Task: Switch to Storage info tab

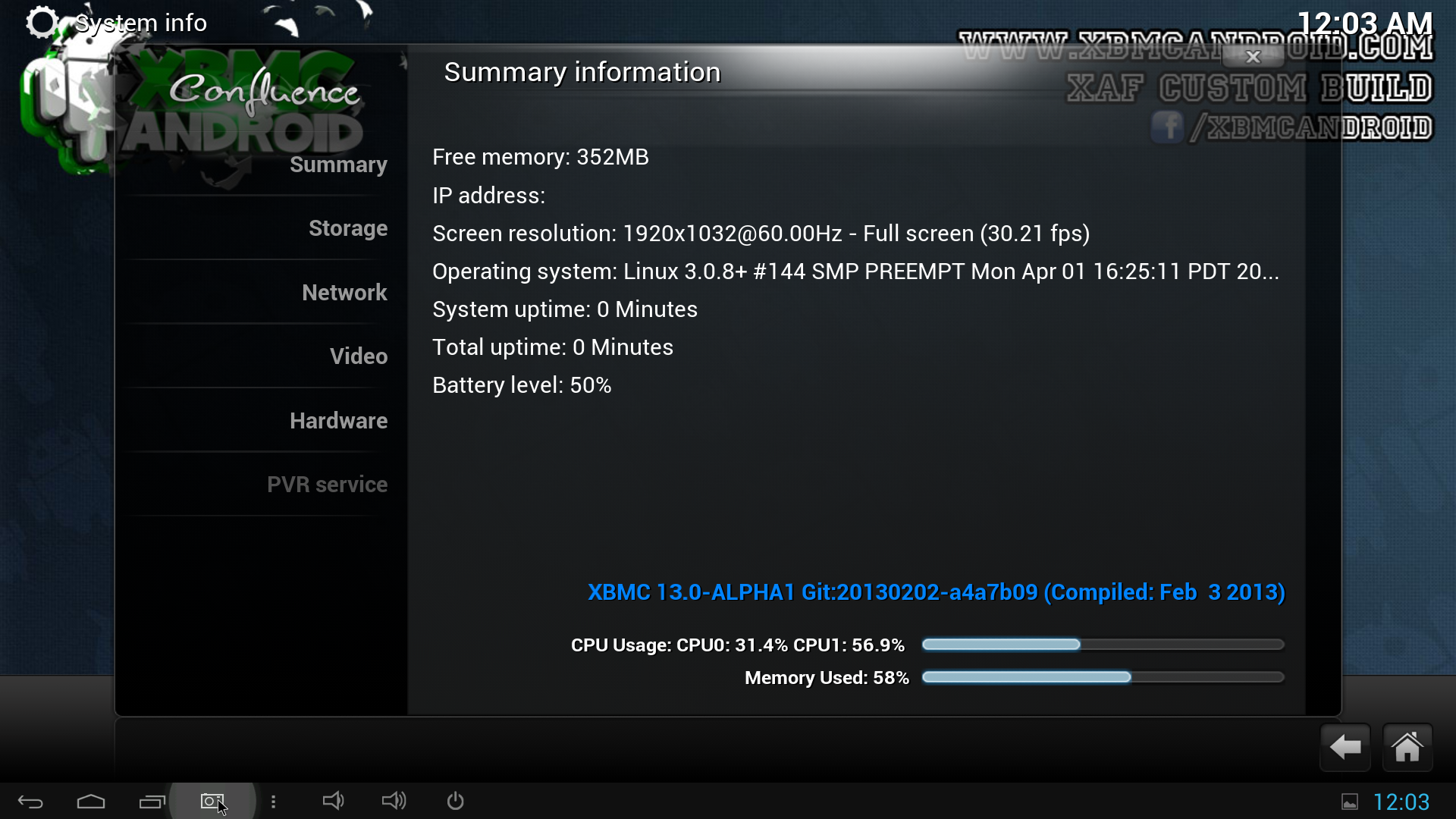Action: [x=348, y=228]
